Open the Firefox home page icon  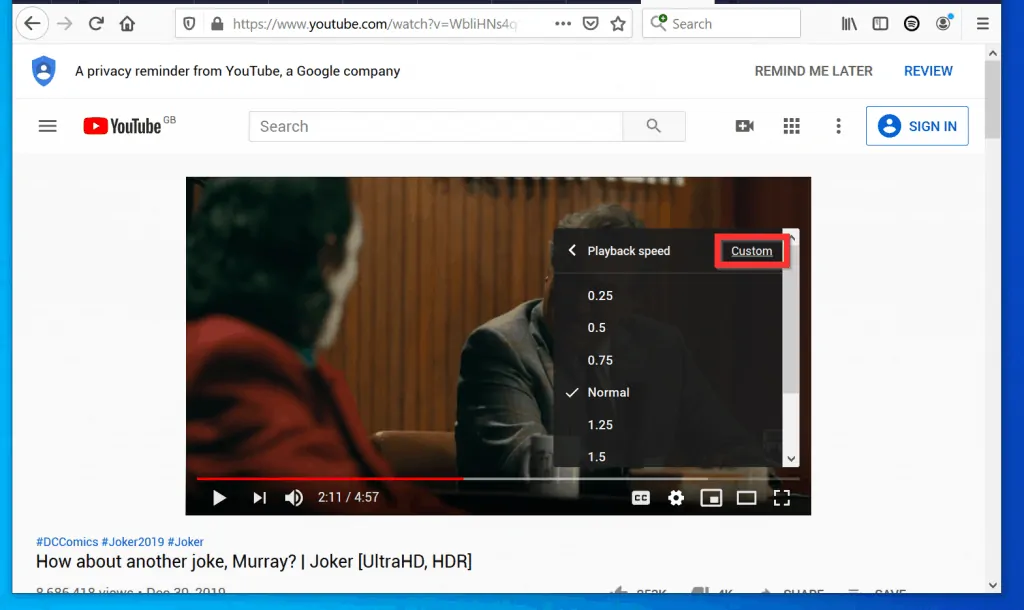tap(127, 24)
